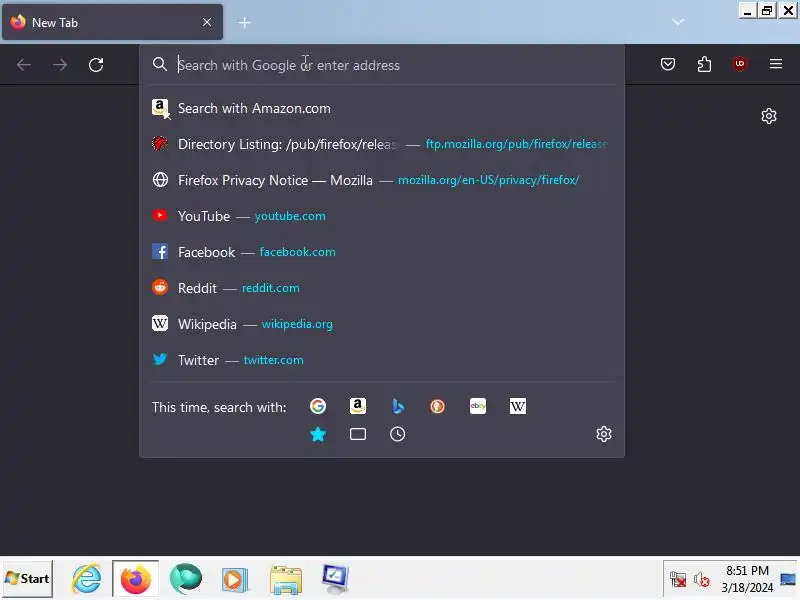Screen dimensions: 800x600
Task: Open the uBlock Origin extension icon
Action: click(x=740, y=64)
